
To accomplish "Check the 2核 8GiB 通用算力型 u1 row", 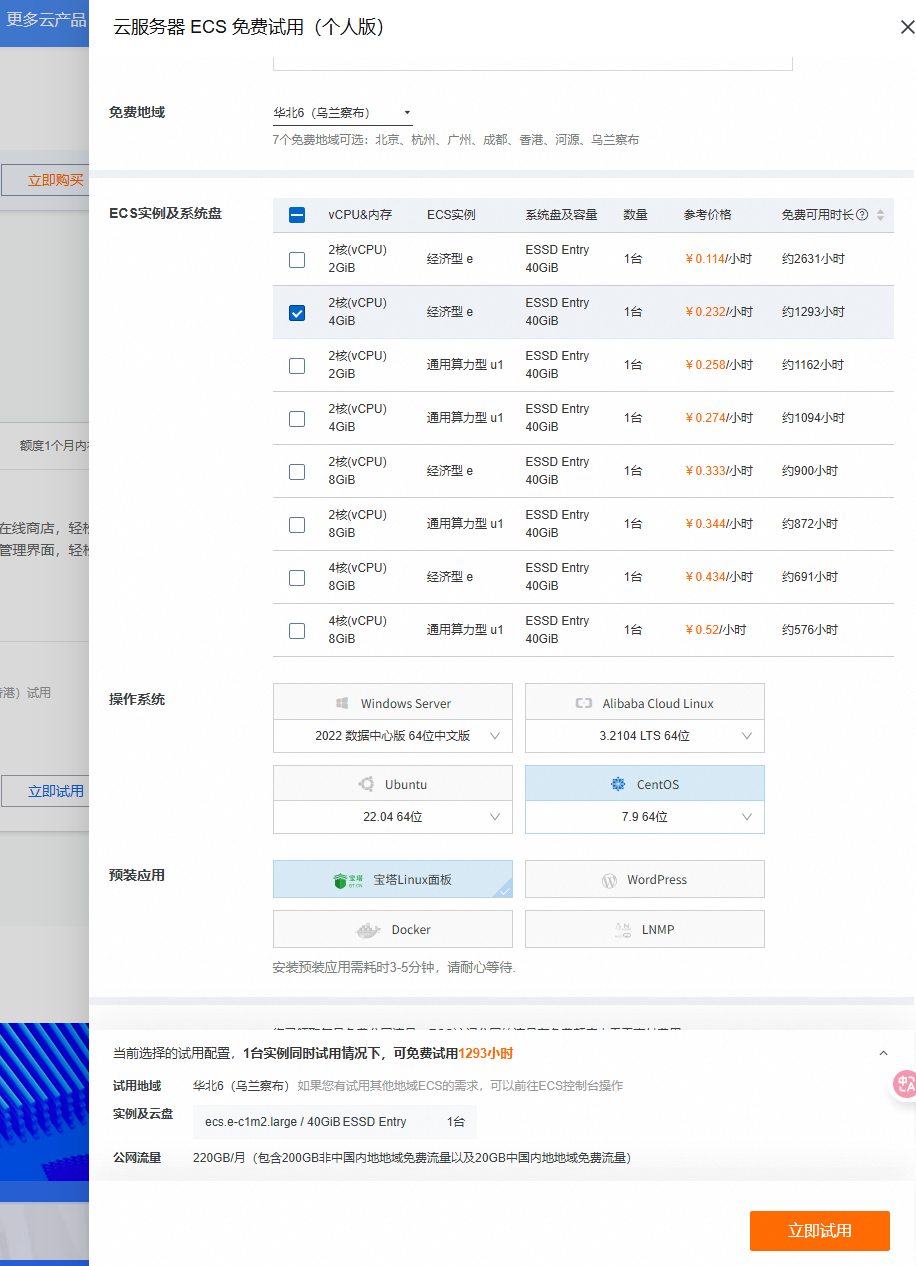I will (x=297, y=524).
